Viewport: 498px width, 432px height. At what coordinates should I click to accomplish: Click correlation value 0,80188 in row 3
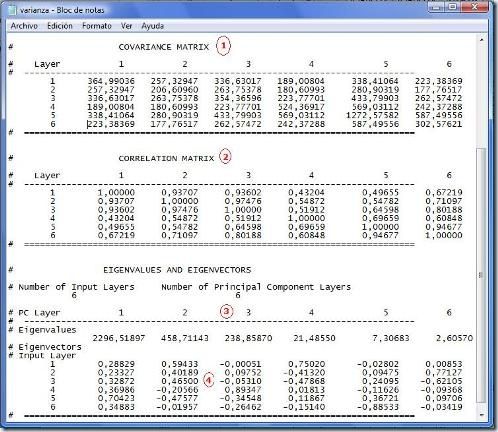click(444, 210)
